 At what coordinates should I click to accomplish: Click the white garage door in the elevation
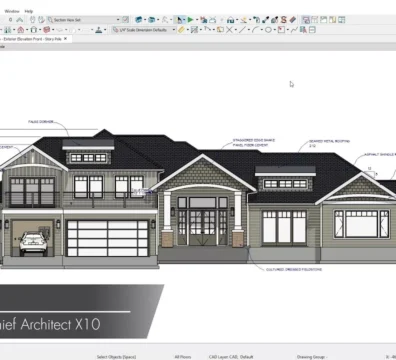tap(108, 238)
